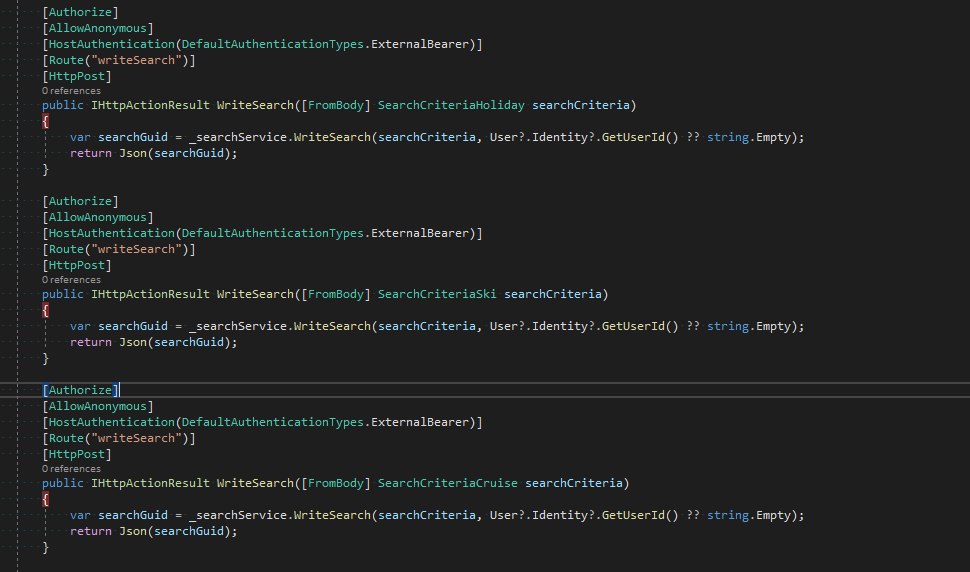
Task: Click "public" keyword on the SearchCriteriaHoliday line
Action: tap(62, 105)
